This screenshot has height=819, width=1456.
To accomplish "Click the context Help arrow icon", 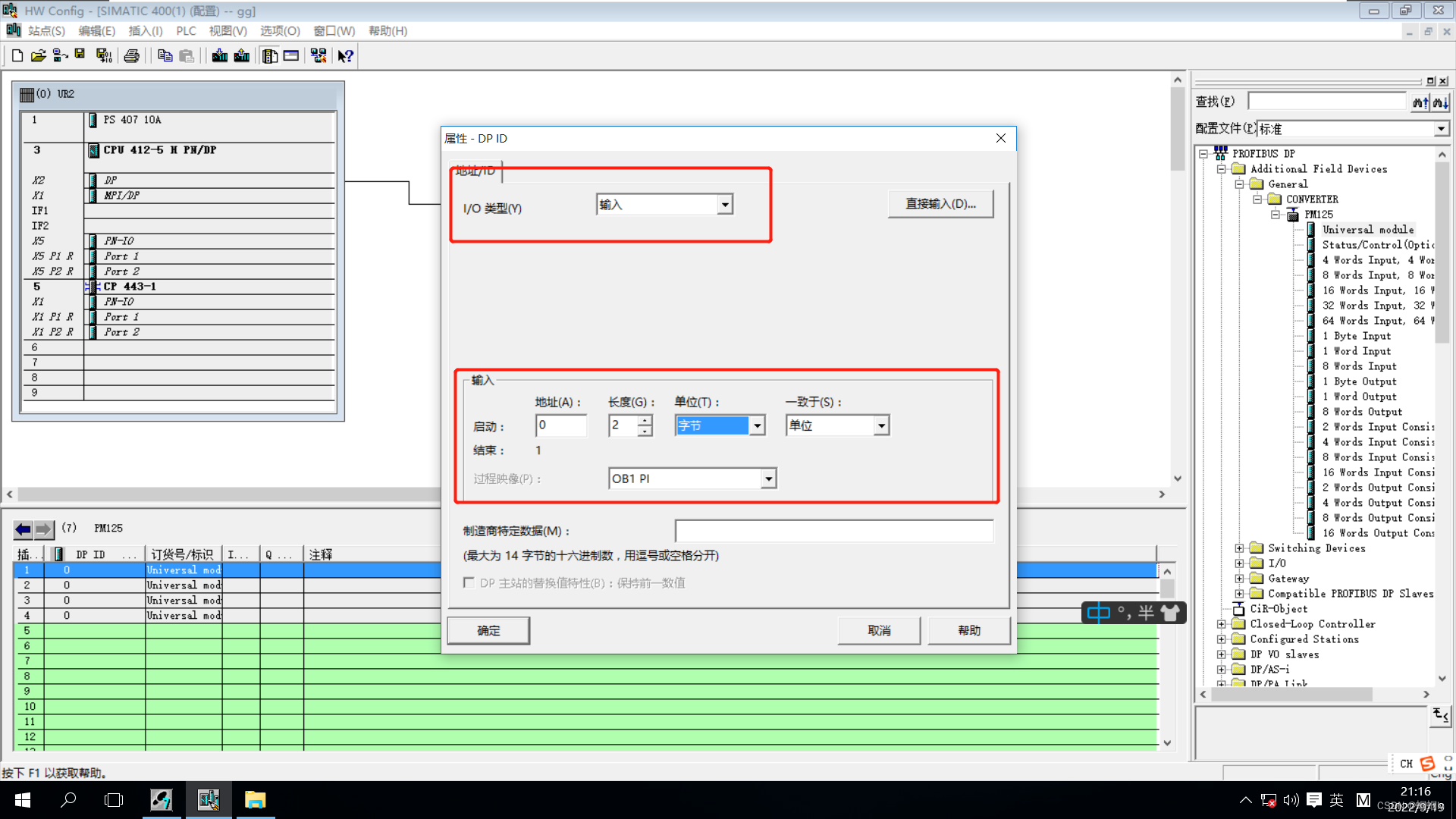I will click(346, 55).
